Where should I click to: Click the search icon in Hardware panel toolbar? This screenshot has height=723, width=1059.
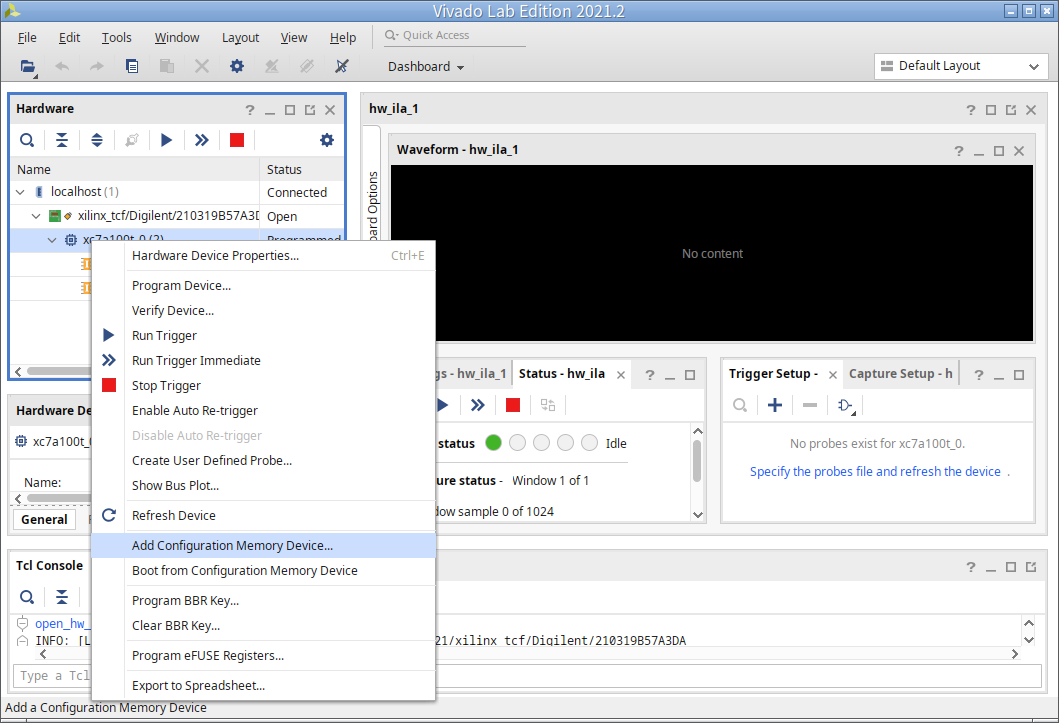[x=28, y=140]
